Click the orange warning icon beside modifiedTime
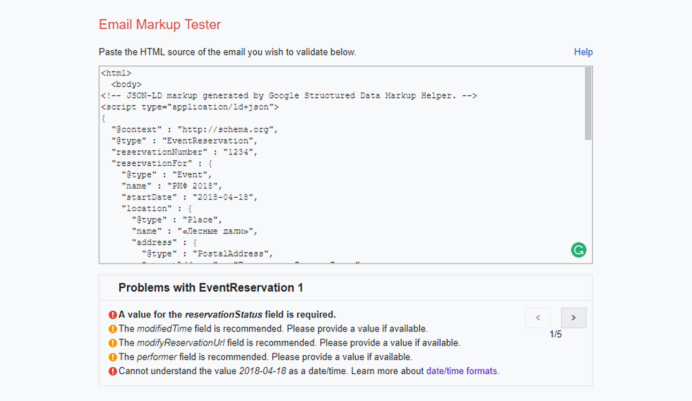Image resolution: width=692 pixels, height=401 pixels. click(112, 328)
